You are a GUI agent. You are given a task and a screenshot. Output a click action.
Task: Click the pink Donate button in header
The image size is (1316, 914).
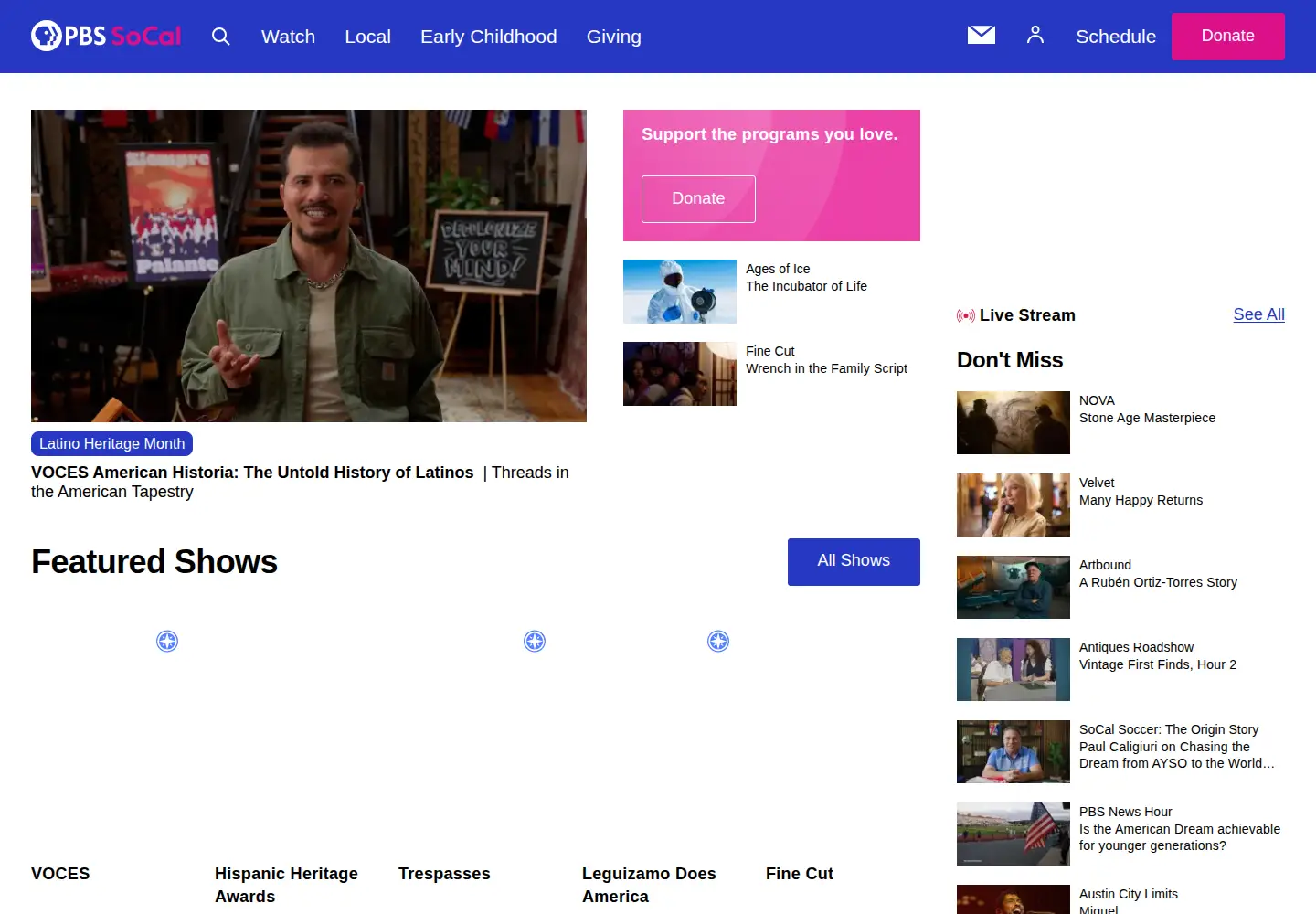click(1227, 37)
